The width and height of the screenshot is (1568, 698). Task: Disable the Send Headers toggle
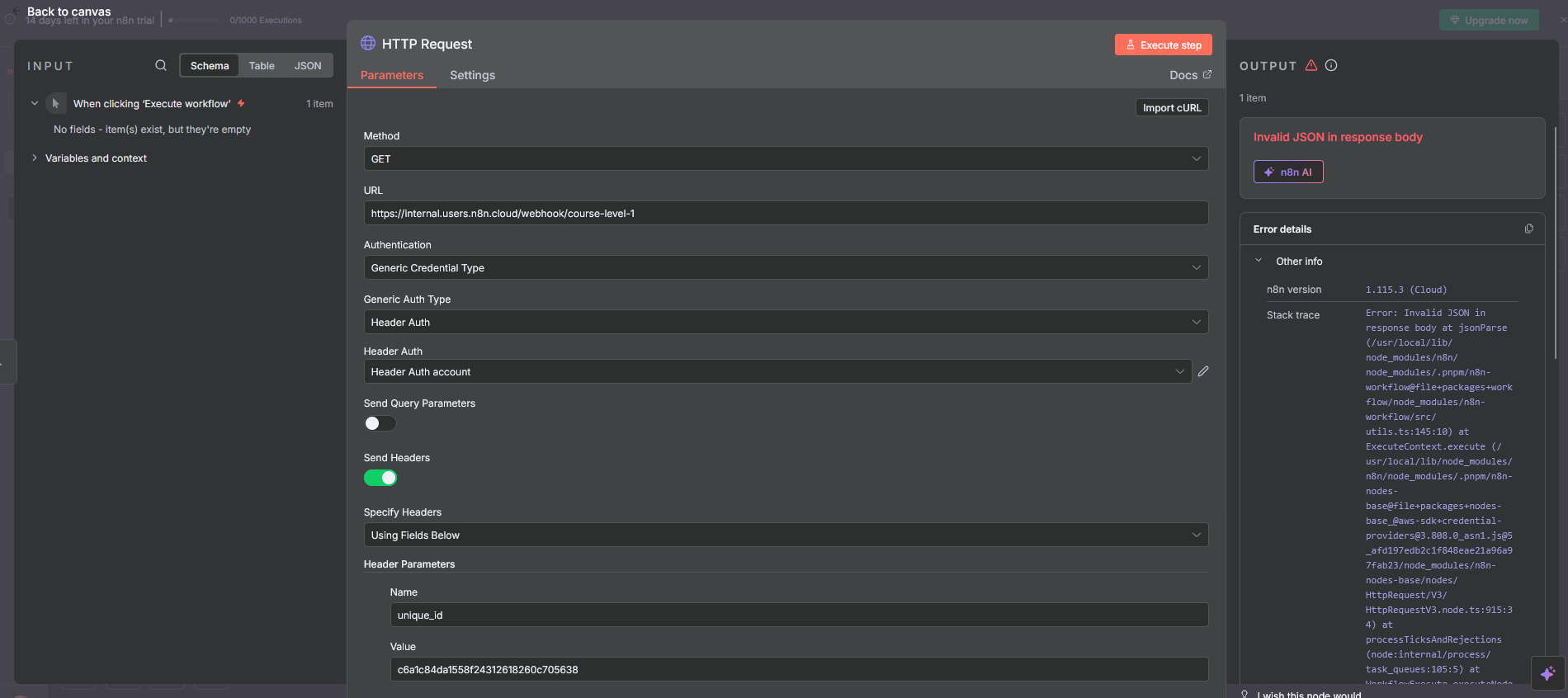(x=380, y=478)
